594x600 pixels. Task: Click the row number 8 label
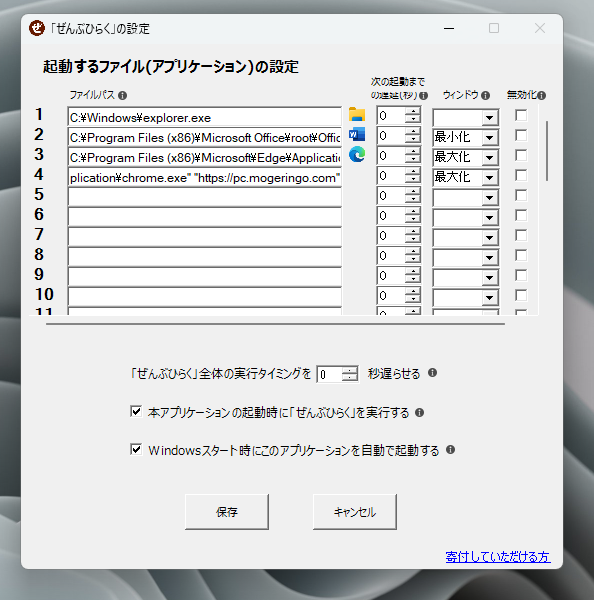point(39,254)
